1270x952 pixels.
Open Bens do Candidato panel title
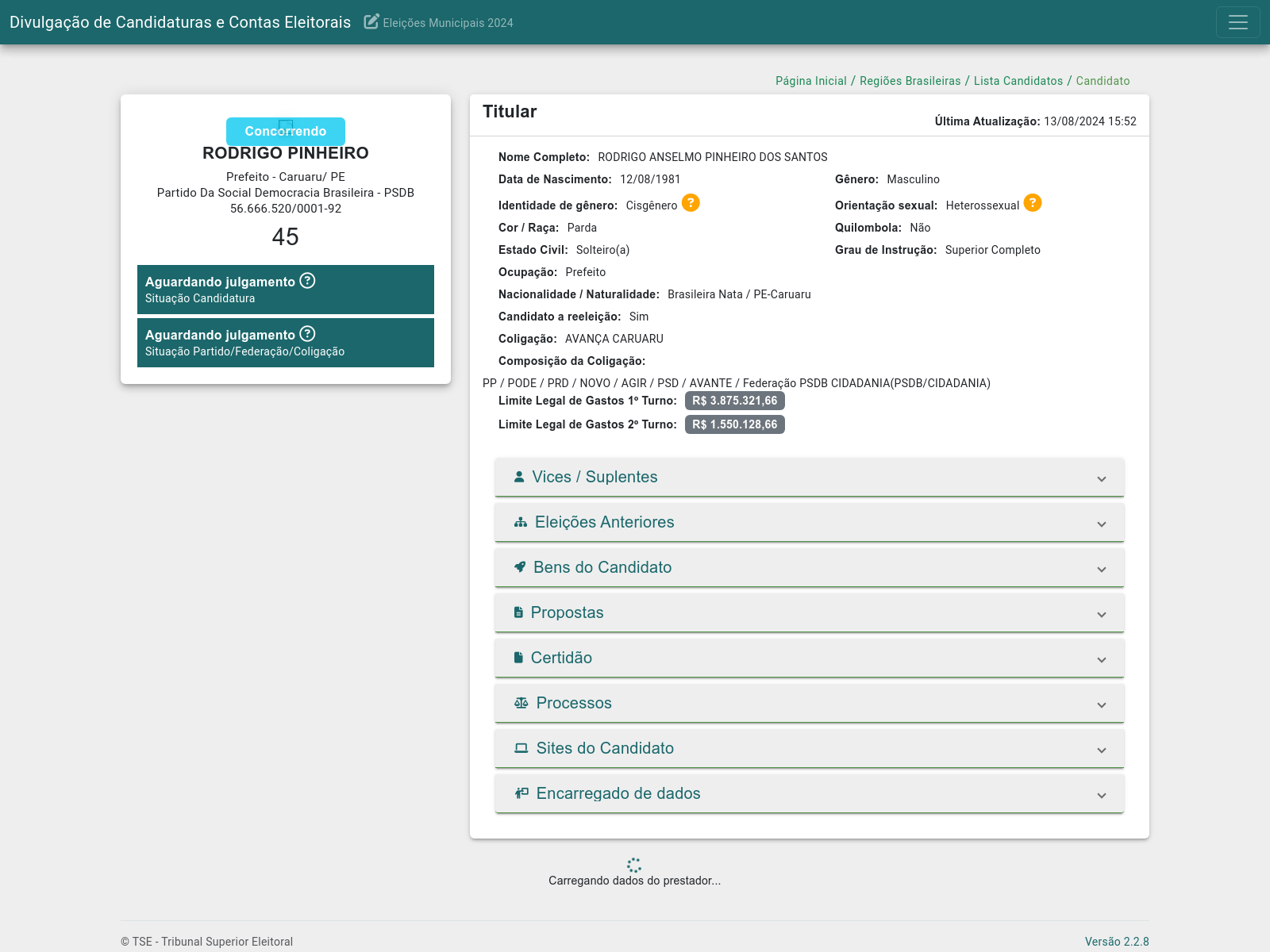(x=602, y=567)
